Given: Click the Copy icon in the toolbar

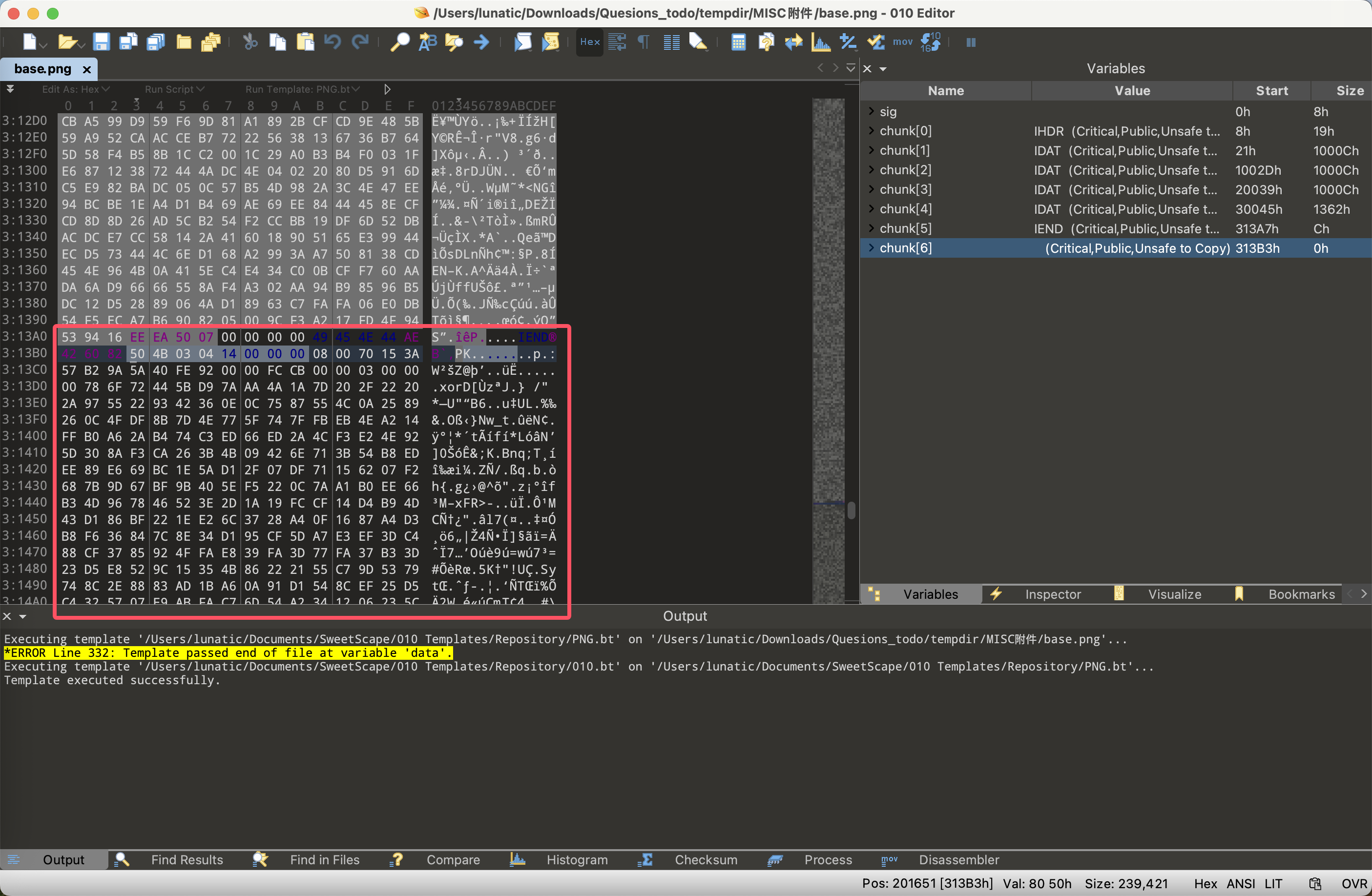Looking at the screenshot, I should (278, 42).
